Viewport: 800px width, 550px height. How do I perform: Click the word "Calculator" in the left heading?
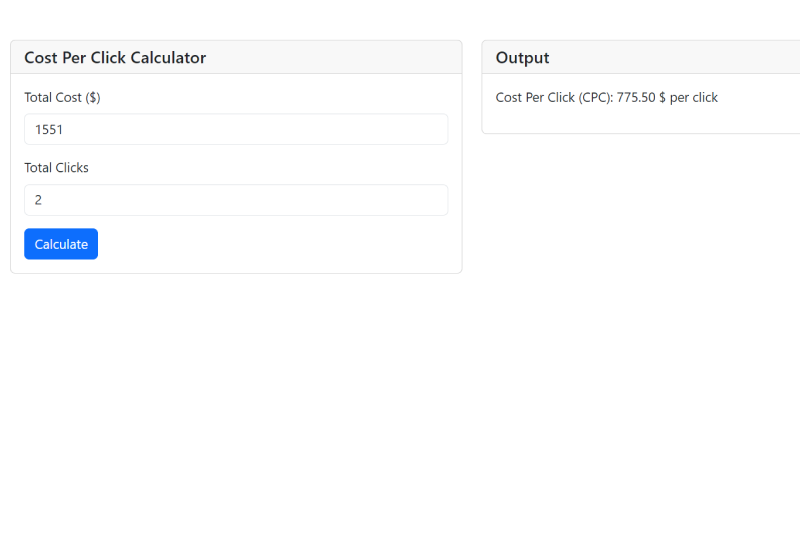coord(168,58)
